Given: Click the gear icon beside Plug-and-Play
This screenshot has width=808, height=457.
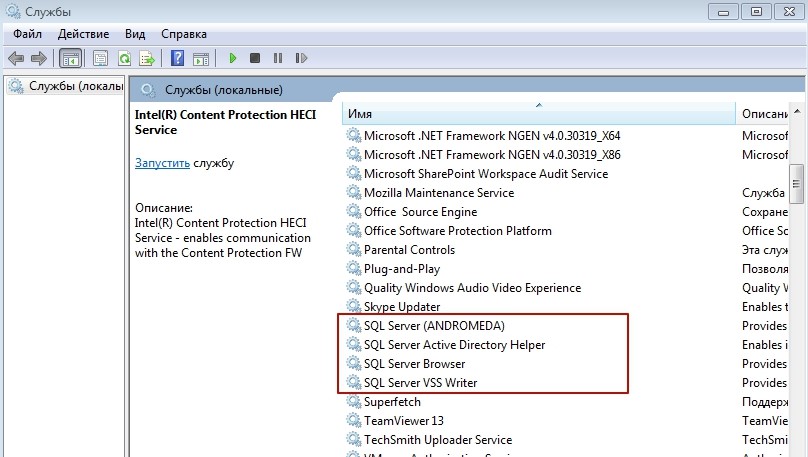Looking at the screenshot, I should [x=354, y=268].
